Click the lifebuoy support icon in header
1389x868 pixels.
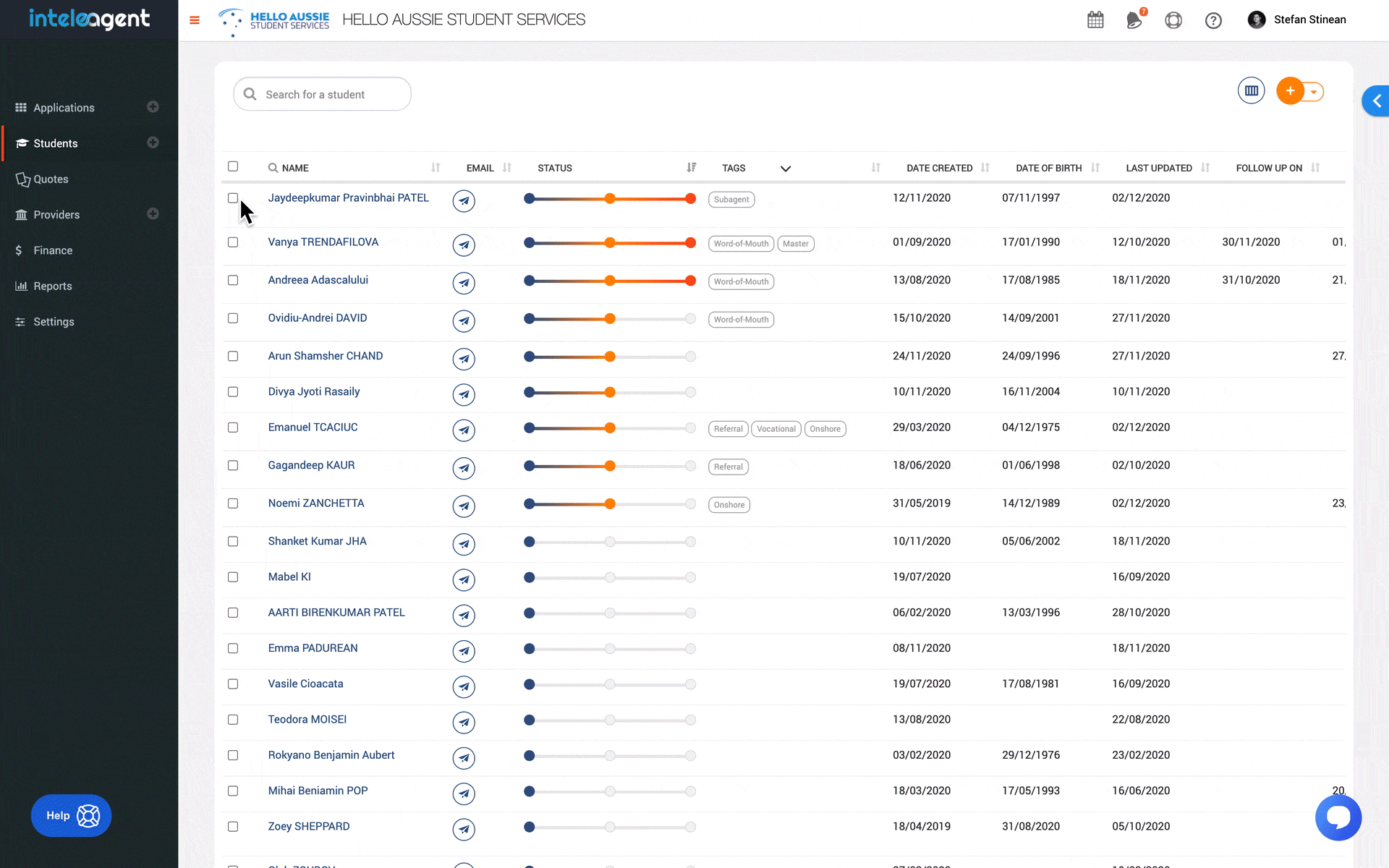pos(1173,20)
